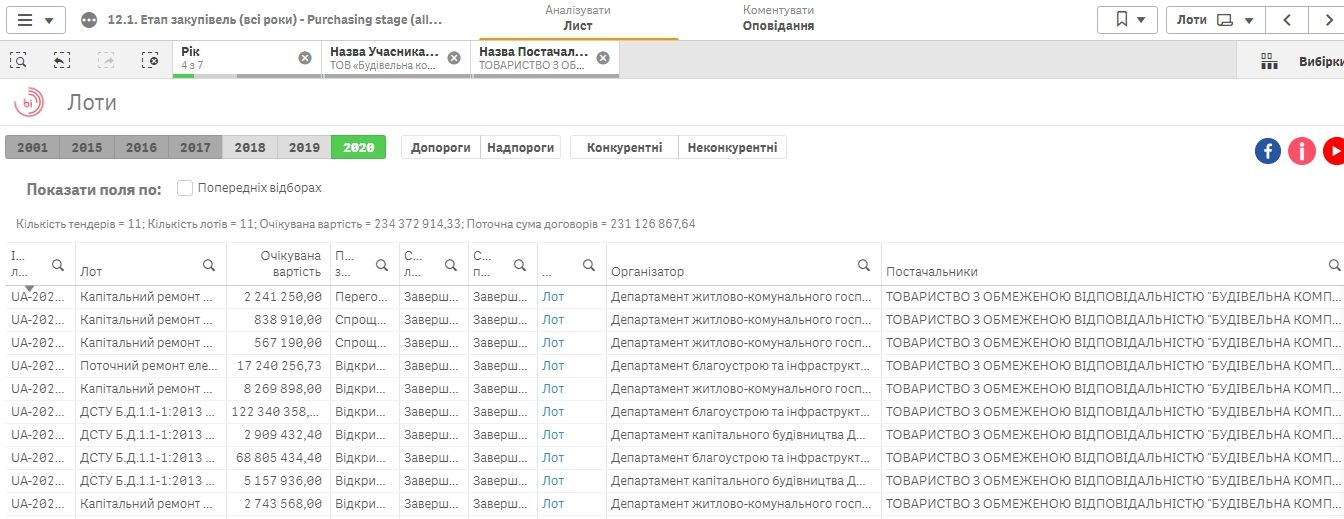Select the Конкурентні filter button
This screenshot has width=1344, height=519.
click(x=624, y=147)
